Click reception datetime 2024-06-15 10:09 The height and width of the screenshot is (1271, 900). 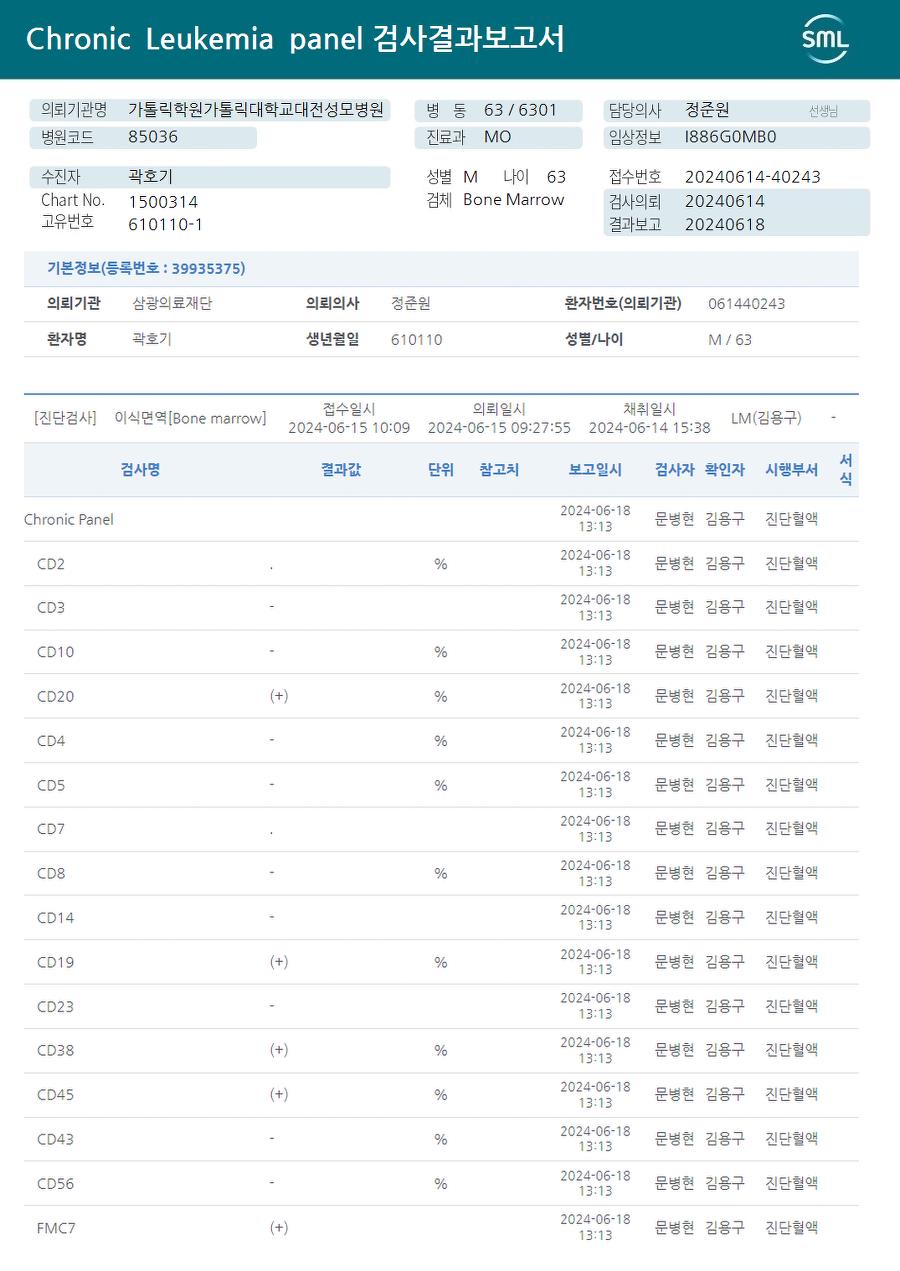click(349, 428)
